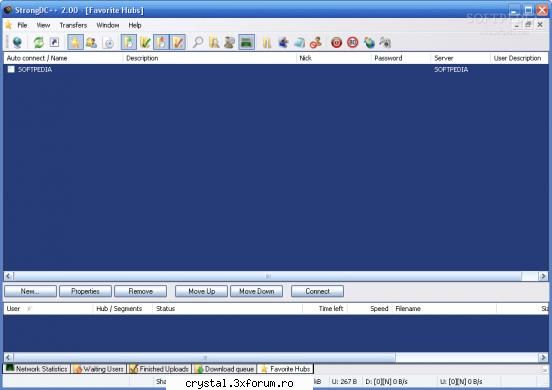Image resolution: width=552 pixels, height=390 pixels.
Task: Sort by the Nick column header
Action: pos(334,58)
